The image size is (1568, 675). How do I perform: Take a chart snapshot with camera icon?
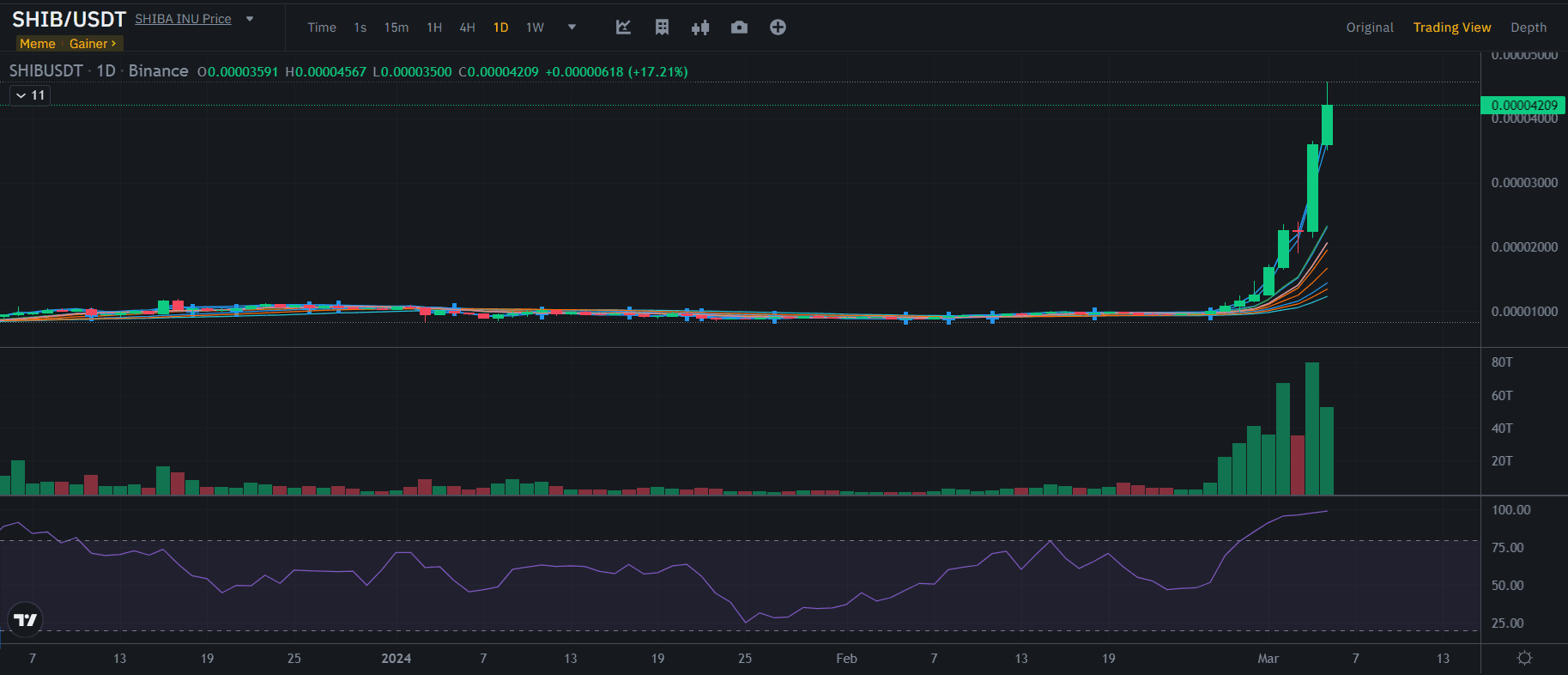739,27
